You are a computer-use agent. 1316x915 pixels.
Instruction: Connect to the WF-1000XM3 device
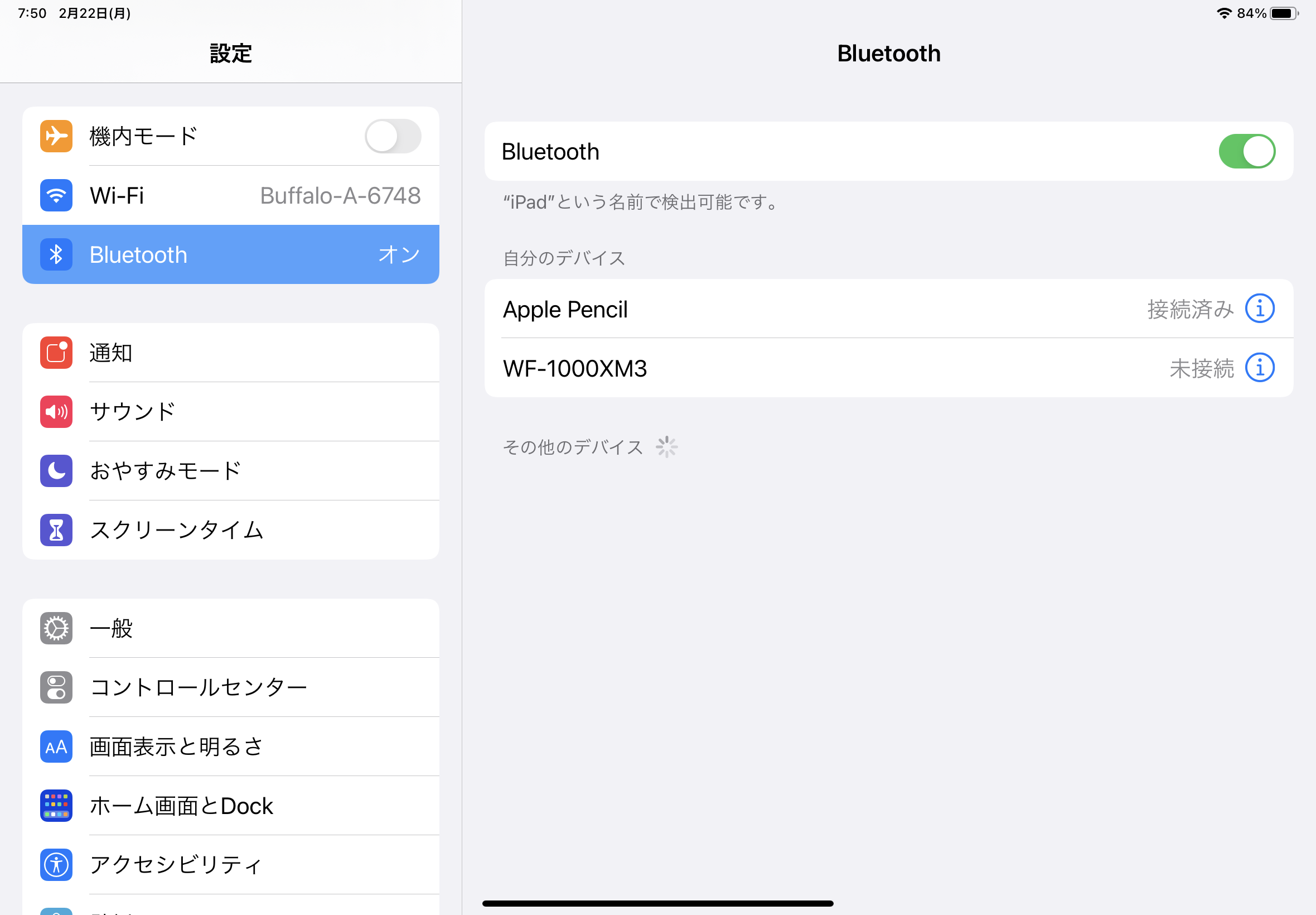coord(802,368)
